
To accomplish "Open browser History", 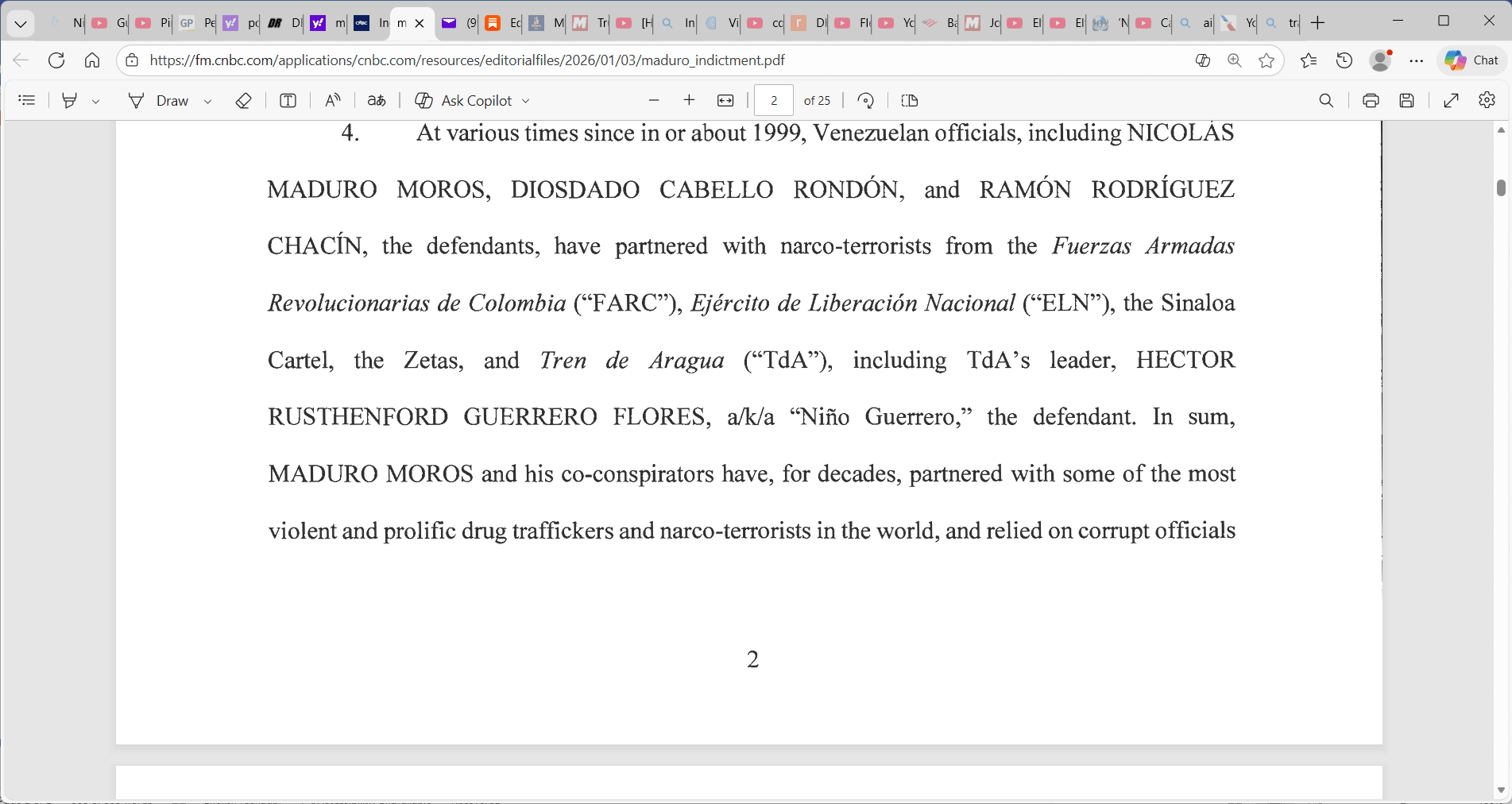I will coord(1344,60).
